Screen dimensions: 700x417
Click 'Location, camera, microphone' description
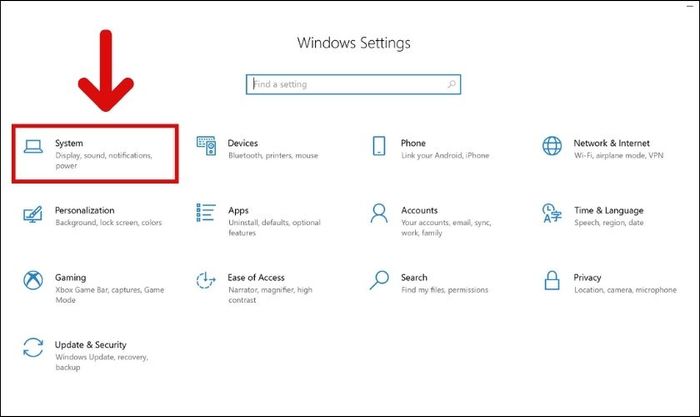pyautogui.click(x=625, y=290)
